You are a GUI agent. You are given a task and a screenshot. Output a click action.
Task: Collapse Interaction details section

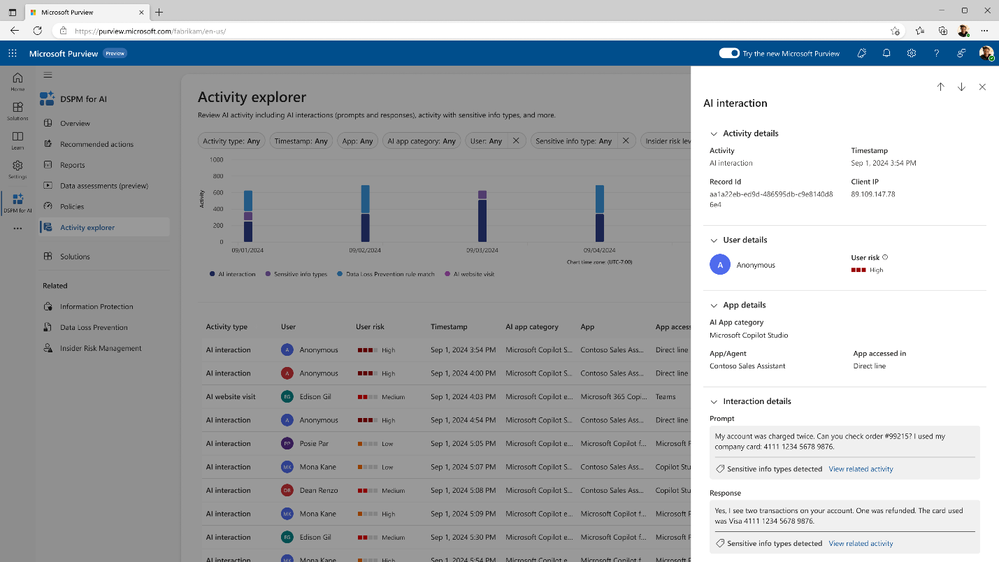[714, 401]
